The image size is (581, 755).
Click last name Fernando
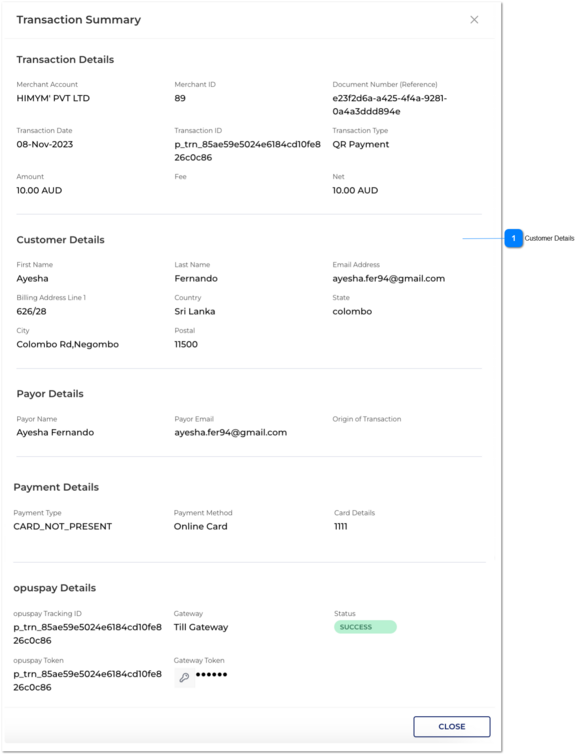196,279
